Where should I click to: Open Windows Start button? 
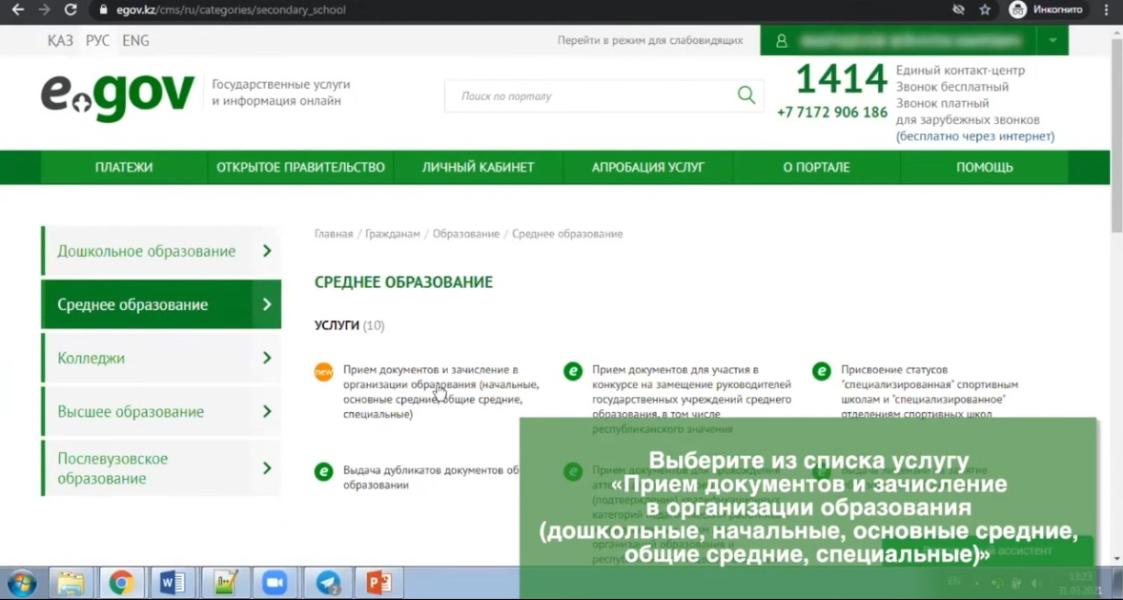pyautogui.click(x=21, y=583)
